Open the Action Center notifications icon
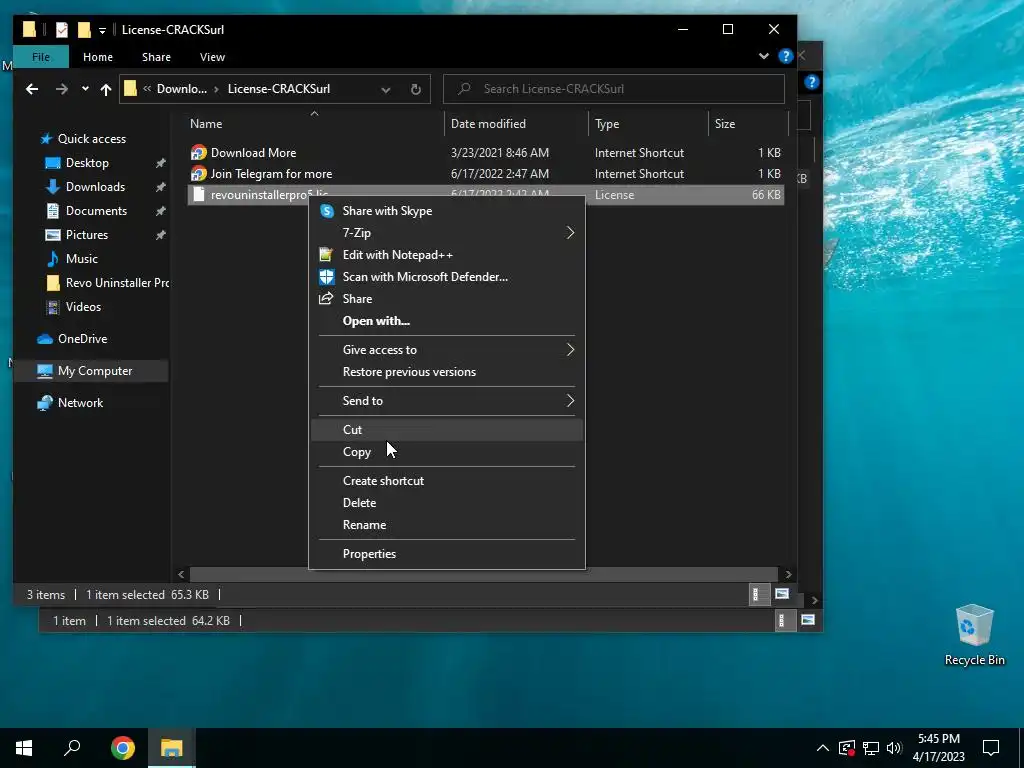Screen dimensions: 1024x768 pyautogui.click(x=991, y=748)
